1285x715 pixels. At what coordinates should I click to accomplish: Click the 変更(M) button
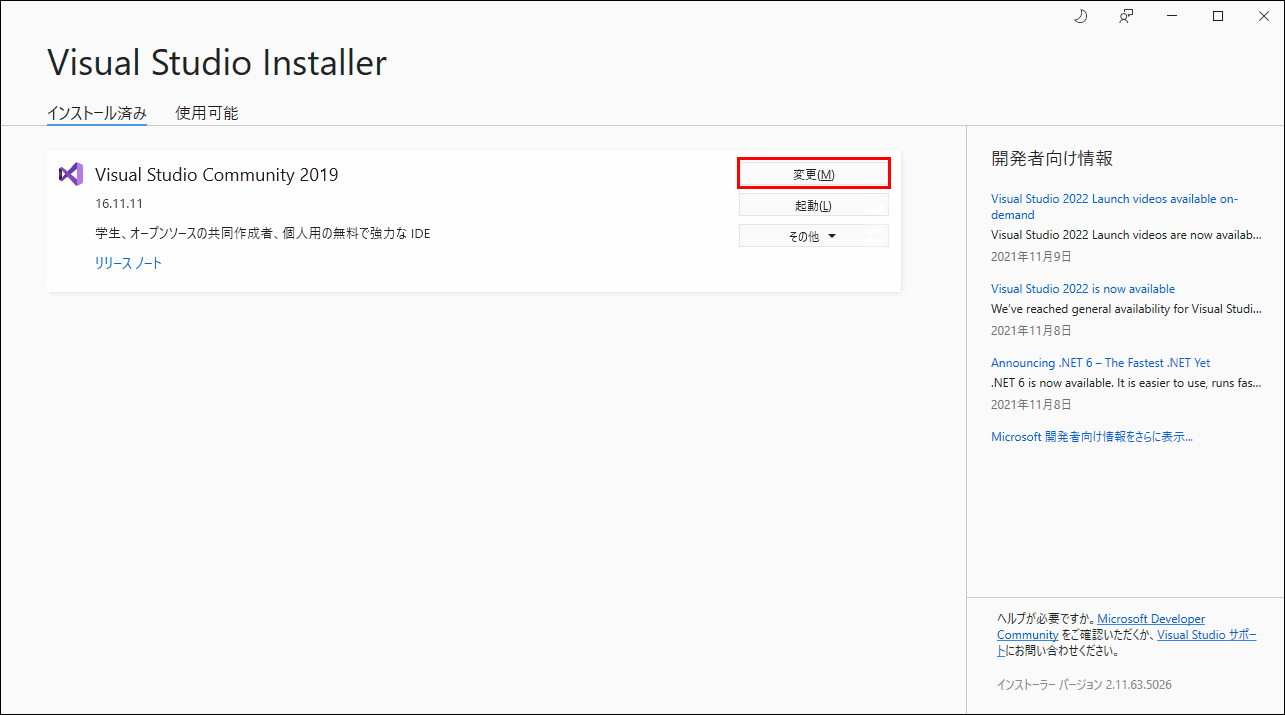[x=814, y=174]
